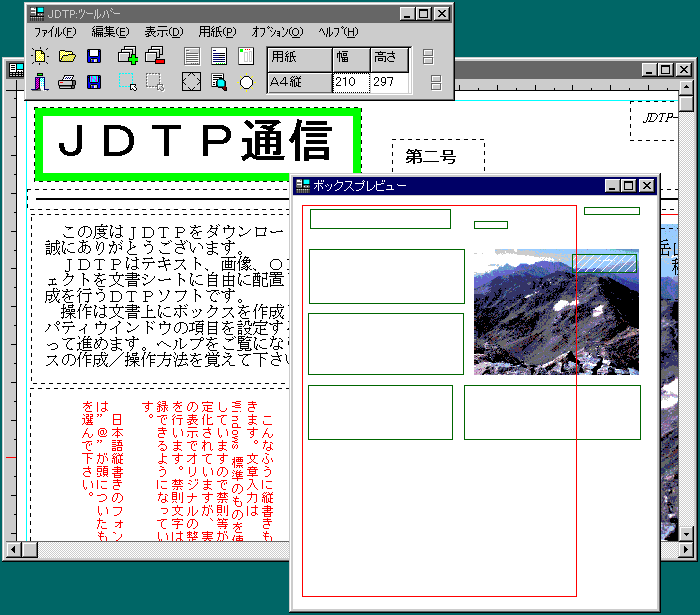Image resolution: width=700 pixels, height=615 pixels.
Task: Click lower stacked-boxes icon right of paper table
Action: pos(436,83)
